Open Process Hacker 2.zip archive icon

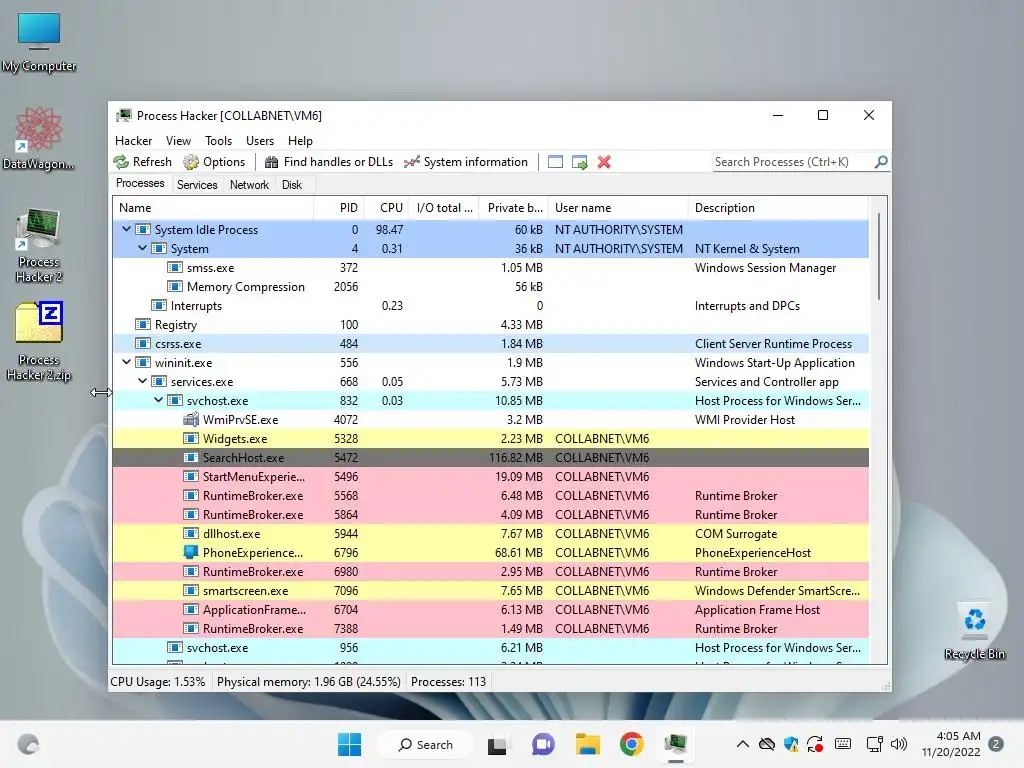pos(39,342)
